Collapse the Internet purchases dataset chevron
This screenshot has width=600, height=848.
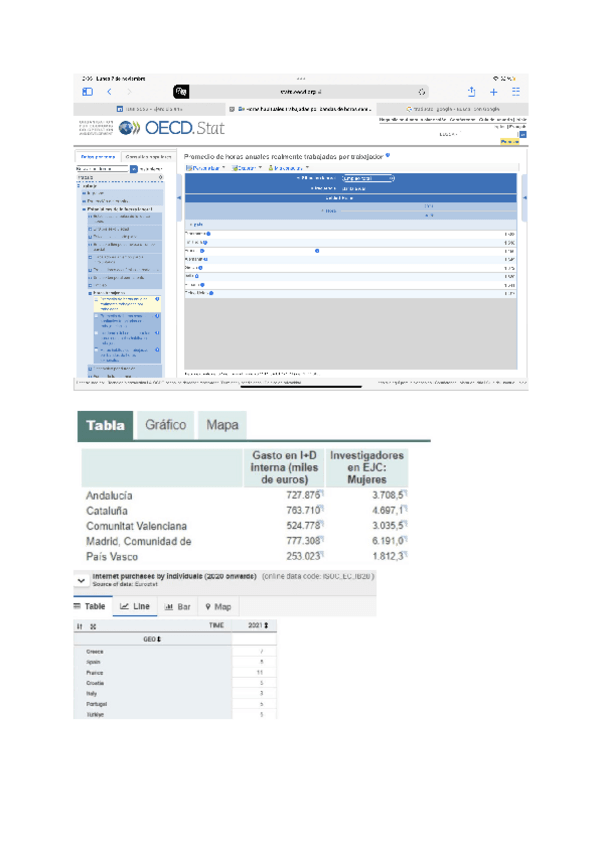pos(81,581)
